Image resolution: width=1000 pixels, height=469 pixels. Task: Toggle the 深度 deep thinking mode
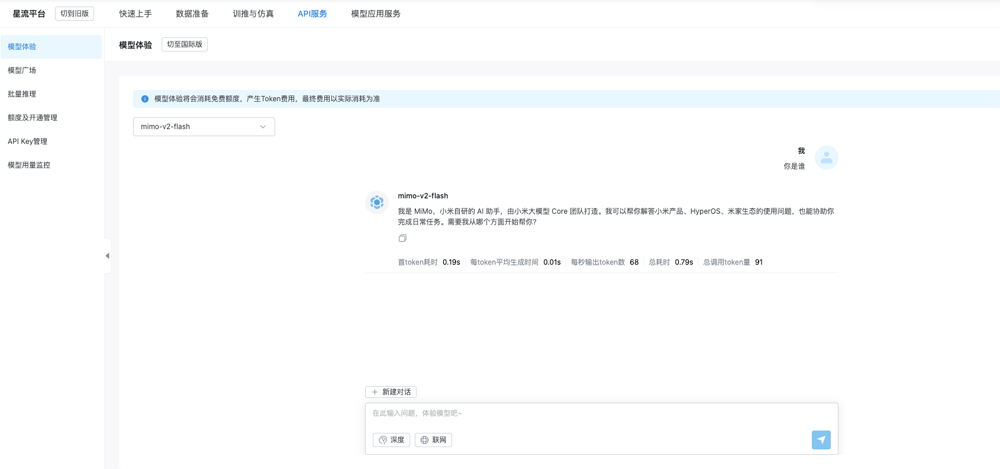[391, 440]
